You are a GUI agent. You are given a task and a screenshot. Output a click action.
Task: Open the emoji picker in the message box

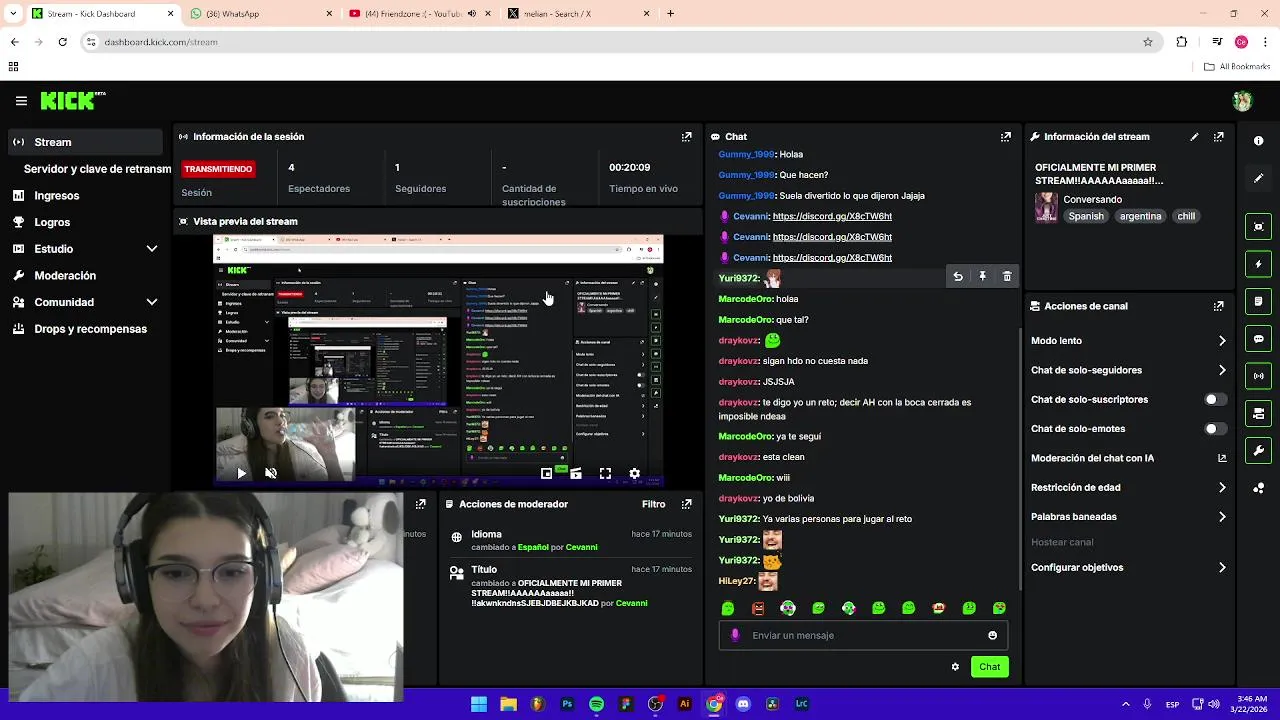tap(992, 635)
